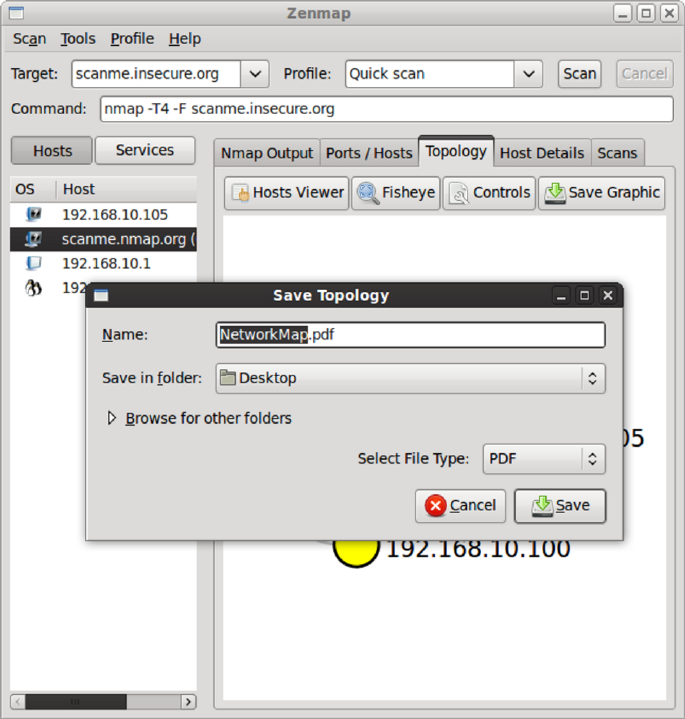Switch to the Host Details tab

click(542, 153)
